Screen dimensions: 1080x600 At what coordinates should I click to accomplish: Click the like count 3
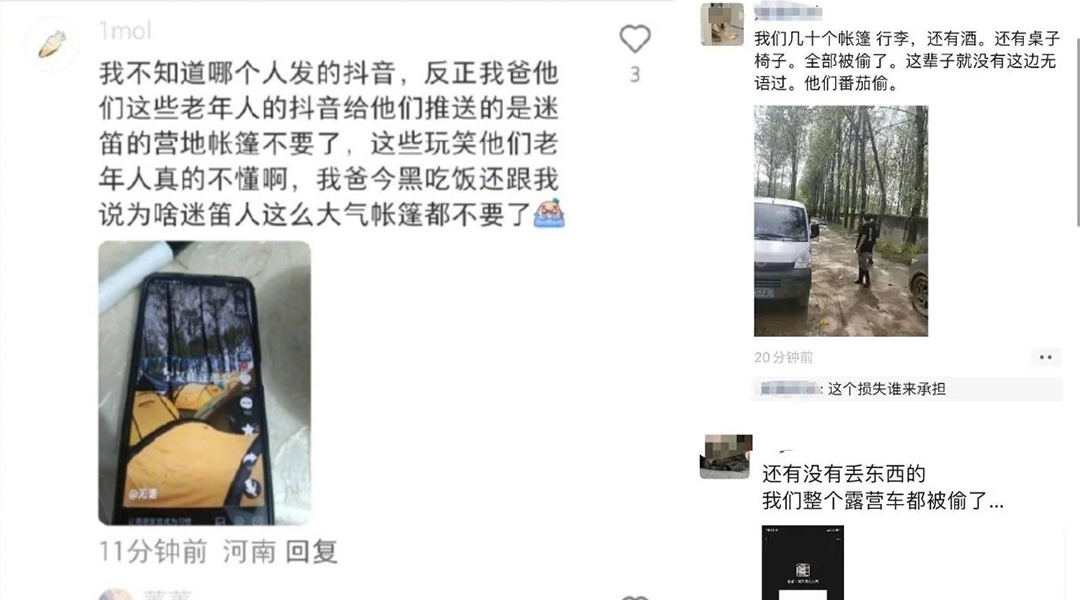coord(635,74)
